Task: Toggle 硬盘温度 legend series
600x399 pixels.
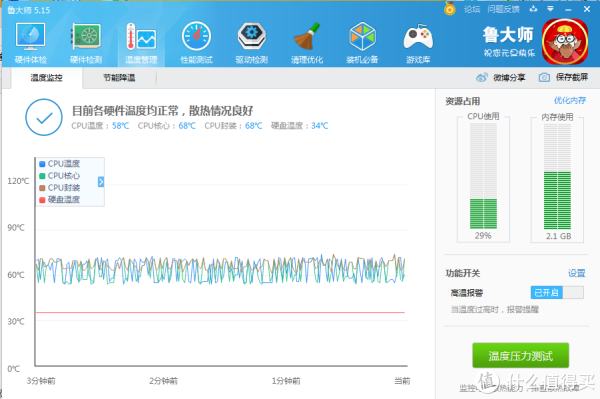Action: click(60, 199)
